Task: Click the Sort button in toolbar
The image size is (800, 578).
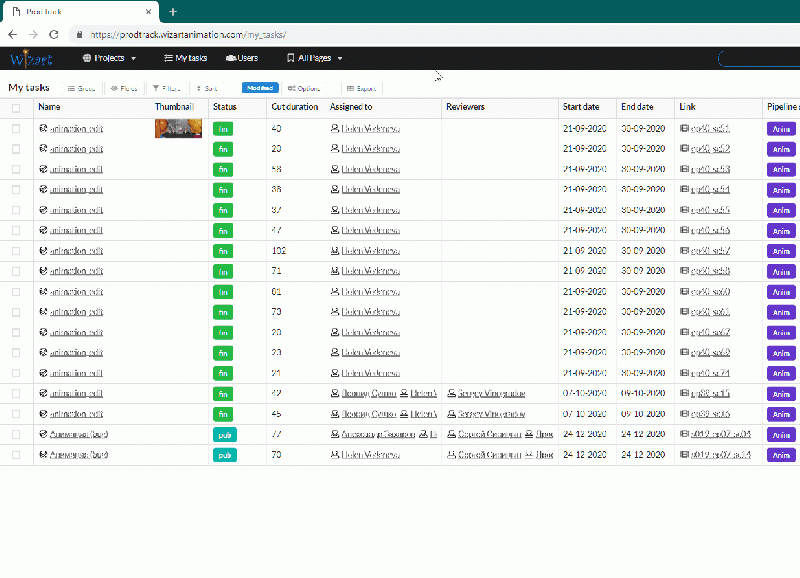Action: point(205,88)
